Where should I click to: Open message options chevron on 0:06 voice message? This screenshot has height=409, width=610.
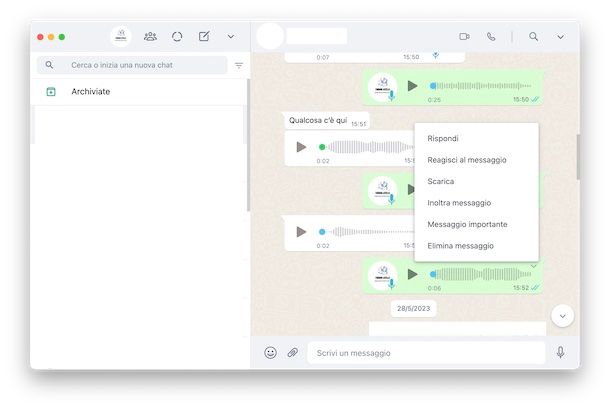click(x=534, y=266)
